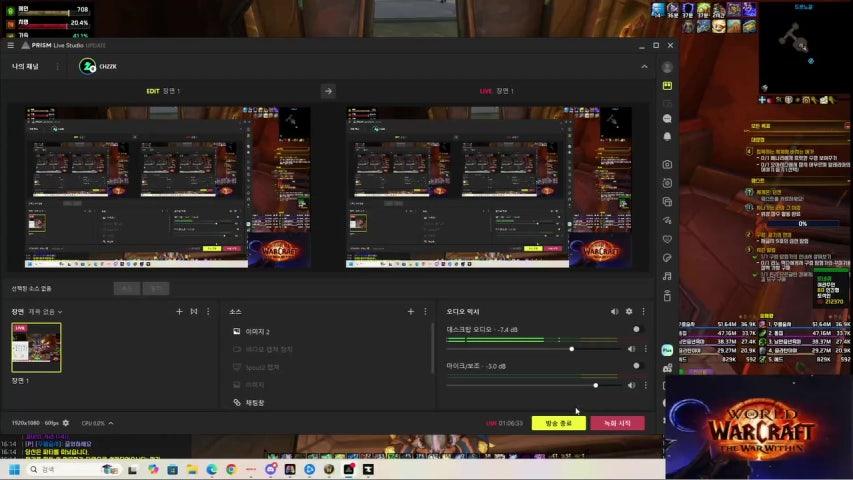
Task: Open audio mixer settings gear
Action: pos(629,311)
